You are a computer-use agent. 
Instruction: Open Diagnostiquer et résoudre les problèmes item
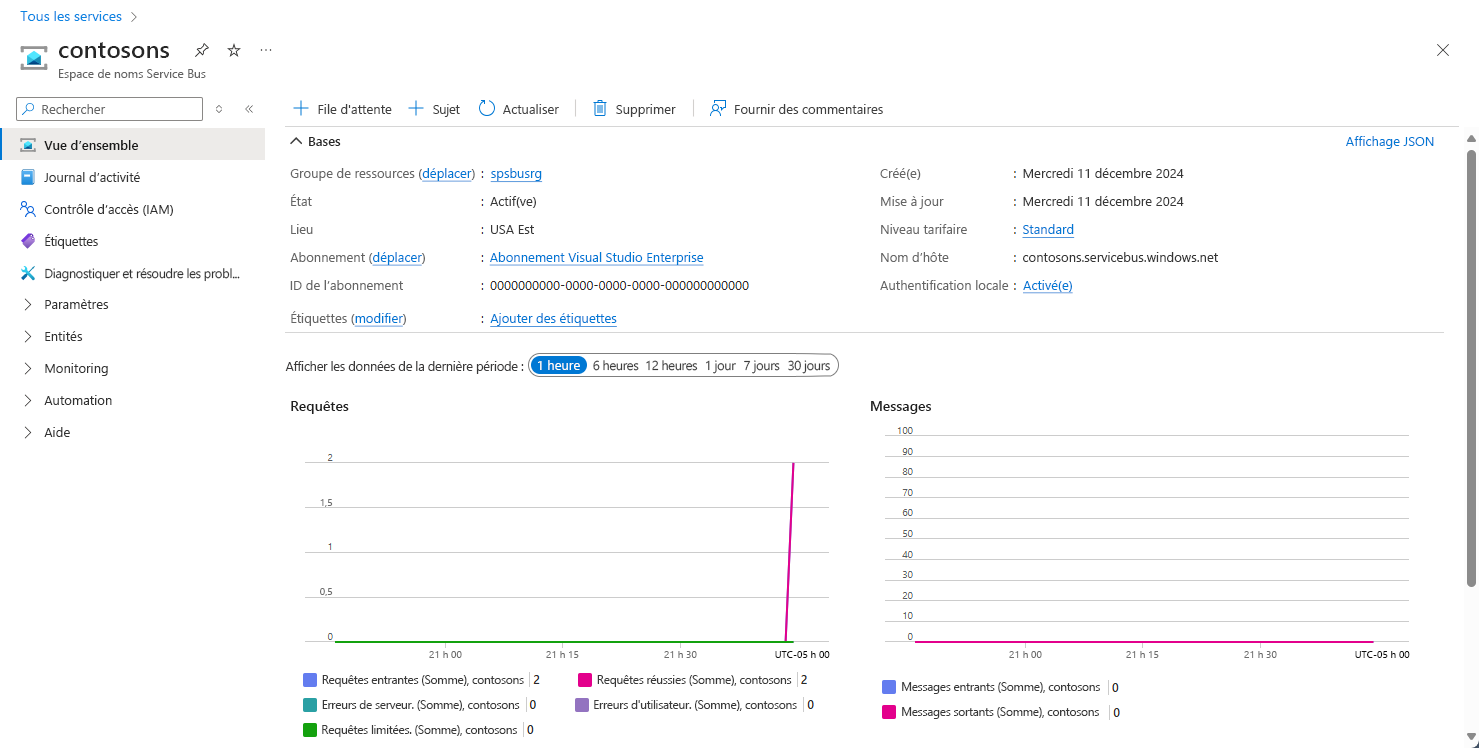click(x=133, y=273)
